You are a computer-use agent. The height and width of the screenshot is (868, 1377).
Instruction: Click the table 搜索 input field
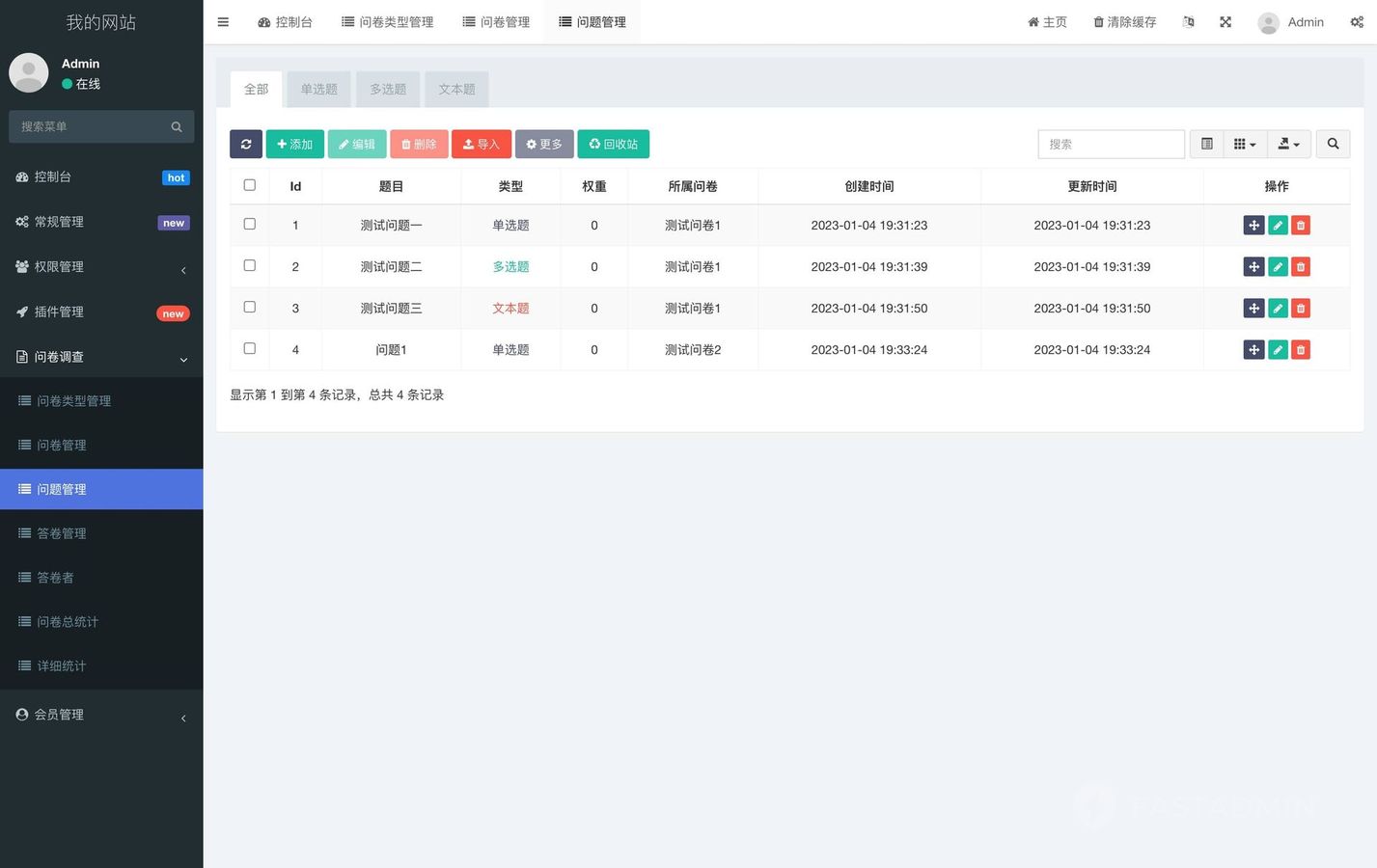(1111, 144)
